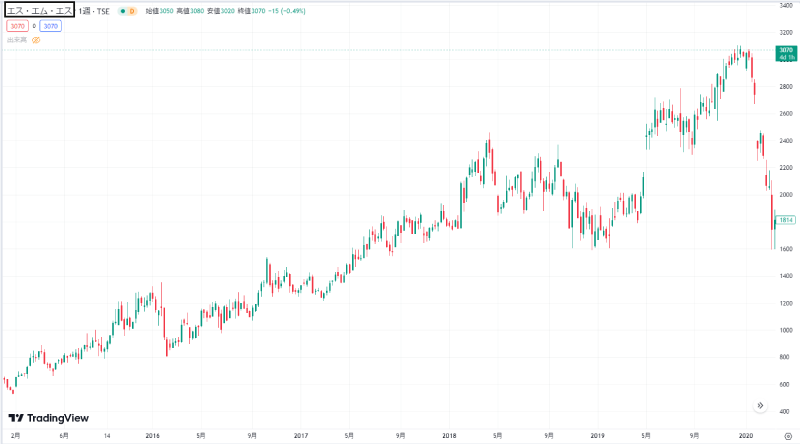Toggle the 出来高 volume indicator visibility eye icon
The height and width of the screenshot is (444, 800).
[x=36, y=40]
